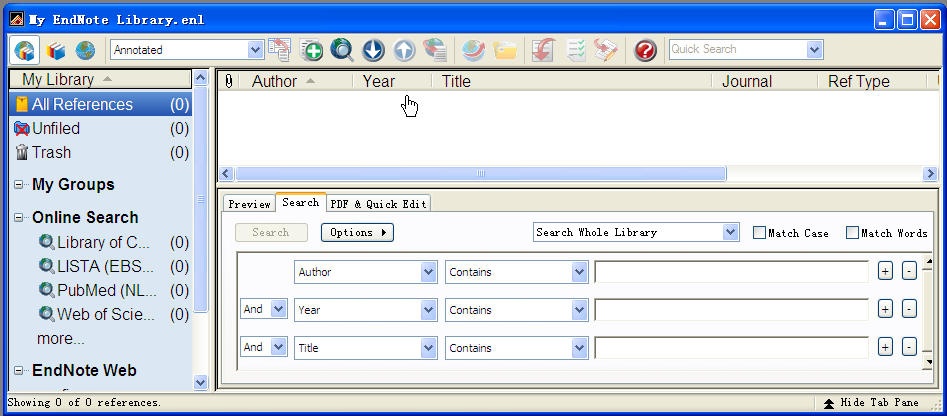The height and width of the screenshot is (416, 947).
Task: Open Contains dropdown in Title row
Action: (579, 348)
